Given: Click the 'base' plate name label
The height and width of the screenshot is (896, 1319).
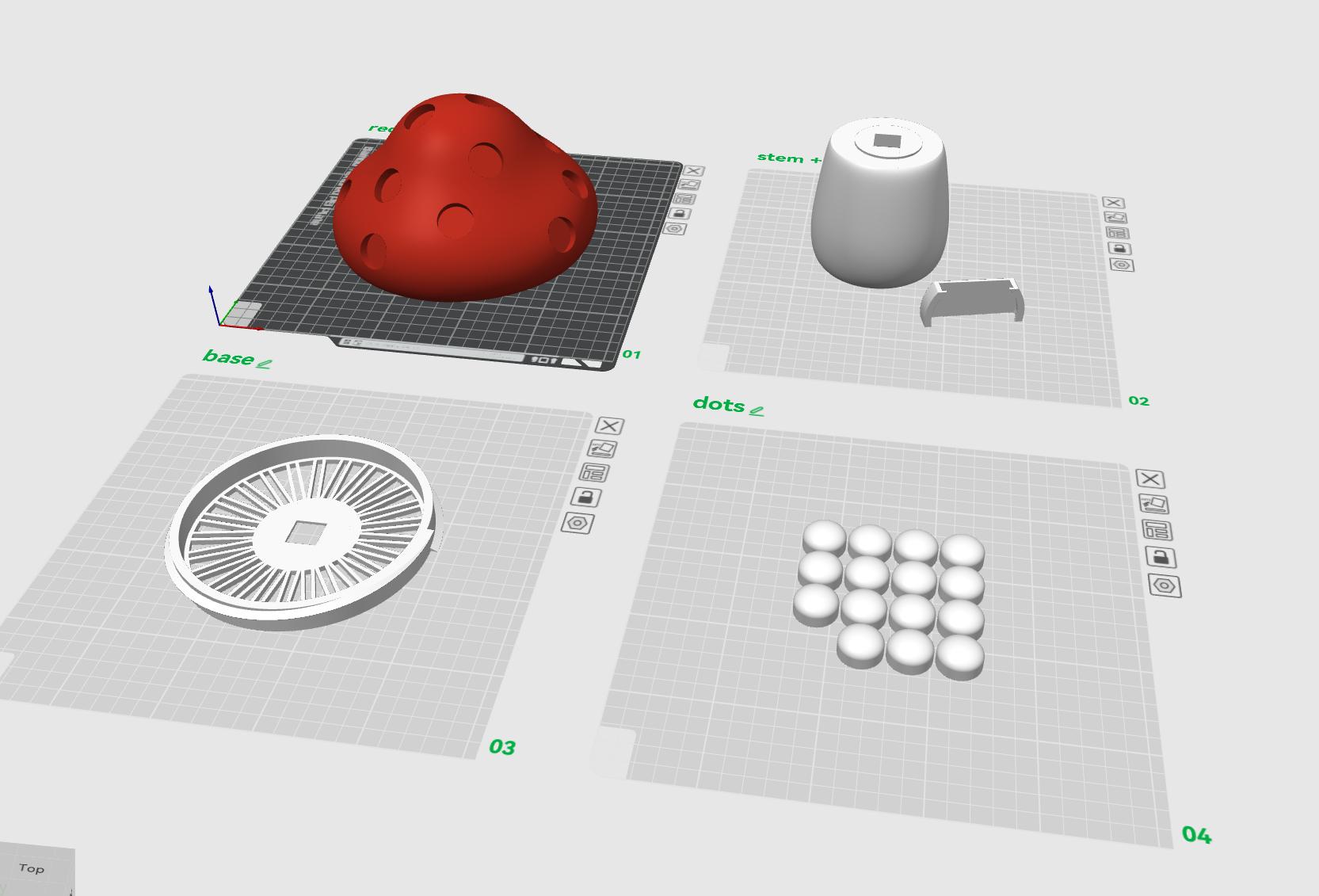Looking at the screenshot, I should (x=229, y=357).
